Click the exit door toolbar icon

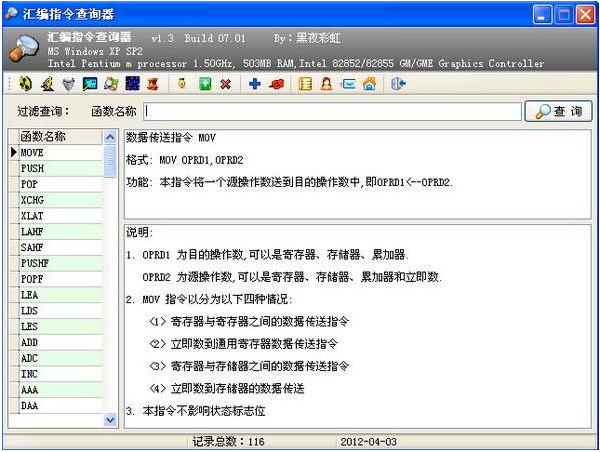click(x=398, y=84)
